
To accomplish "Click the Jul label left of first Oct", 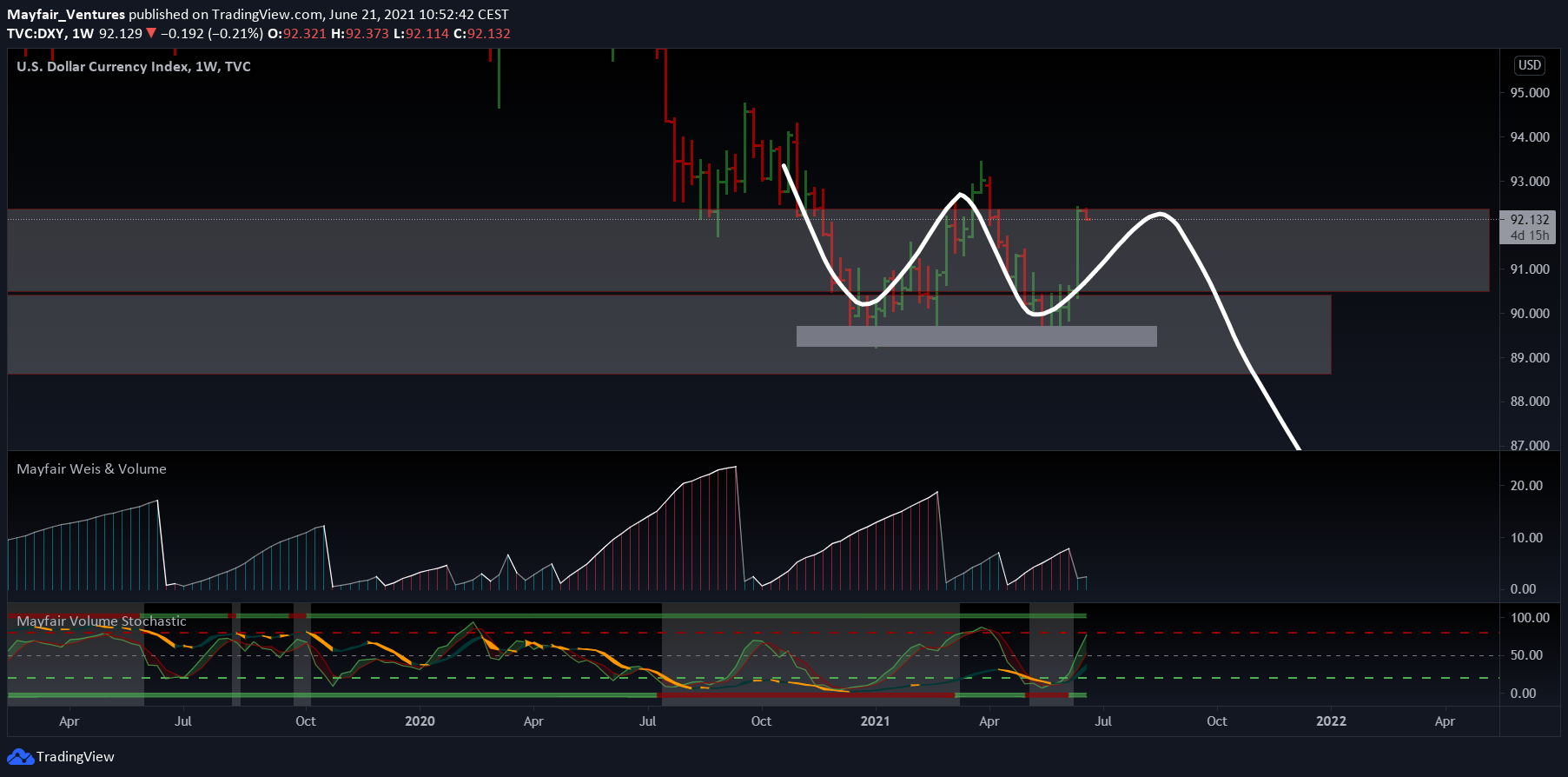I will [183, 721].
